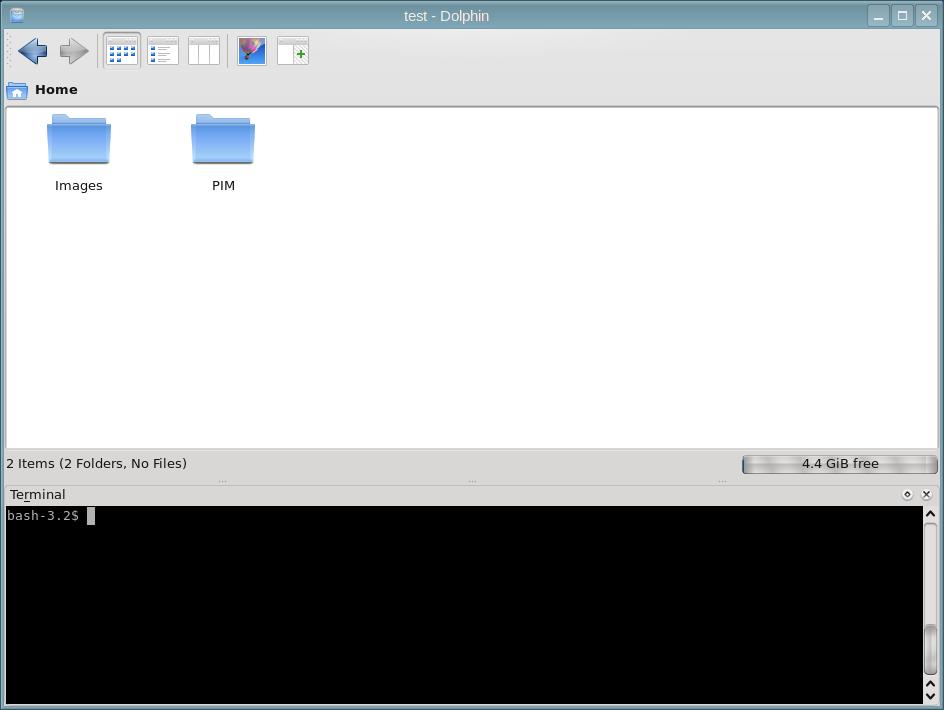Go back with the blue arrow

(x=33, y=51)
